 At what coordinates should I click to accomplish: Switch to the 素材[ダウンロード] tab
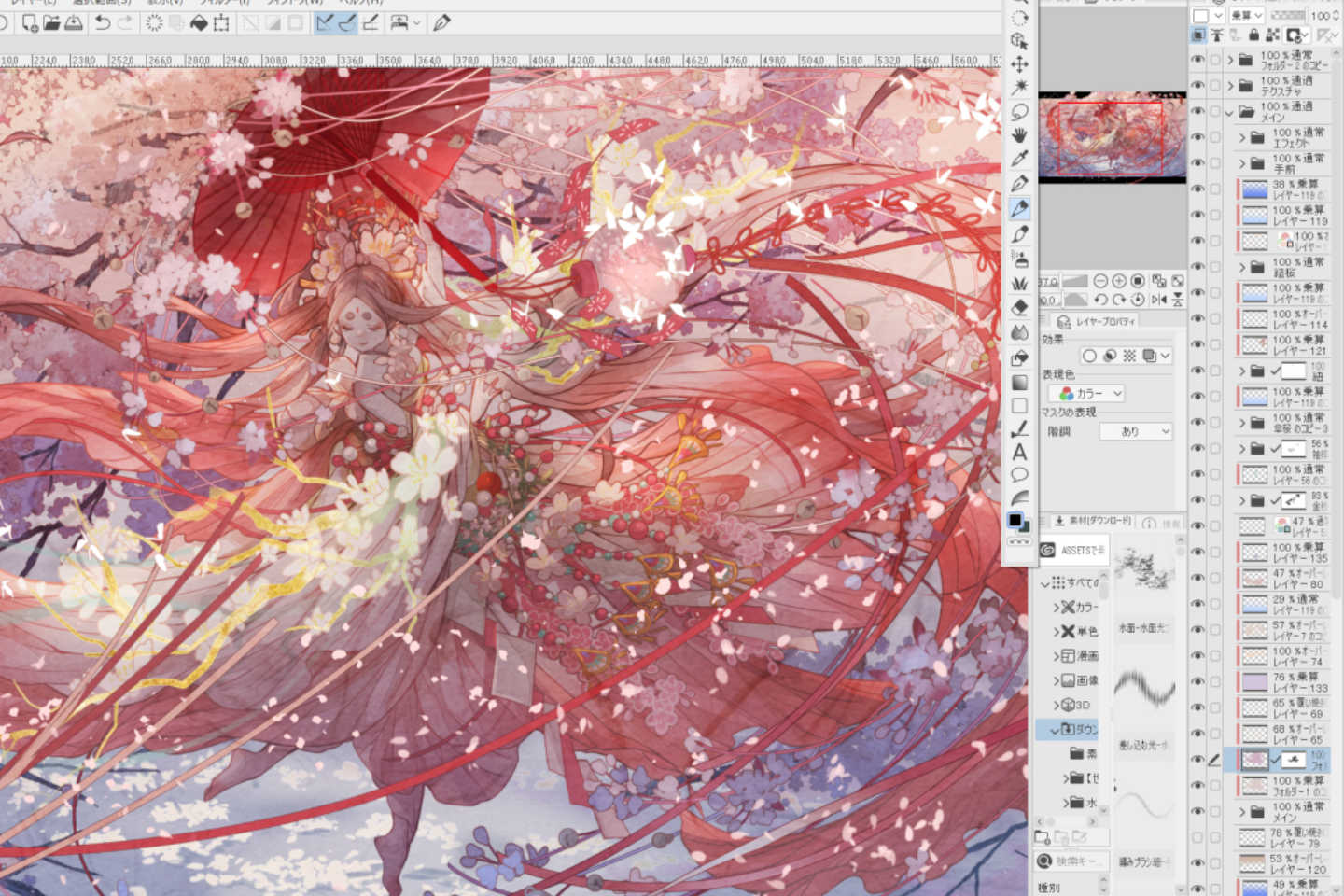coord(1092,522)
